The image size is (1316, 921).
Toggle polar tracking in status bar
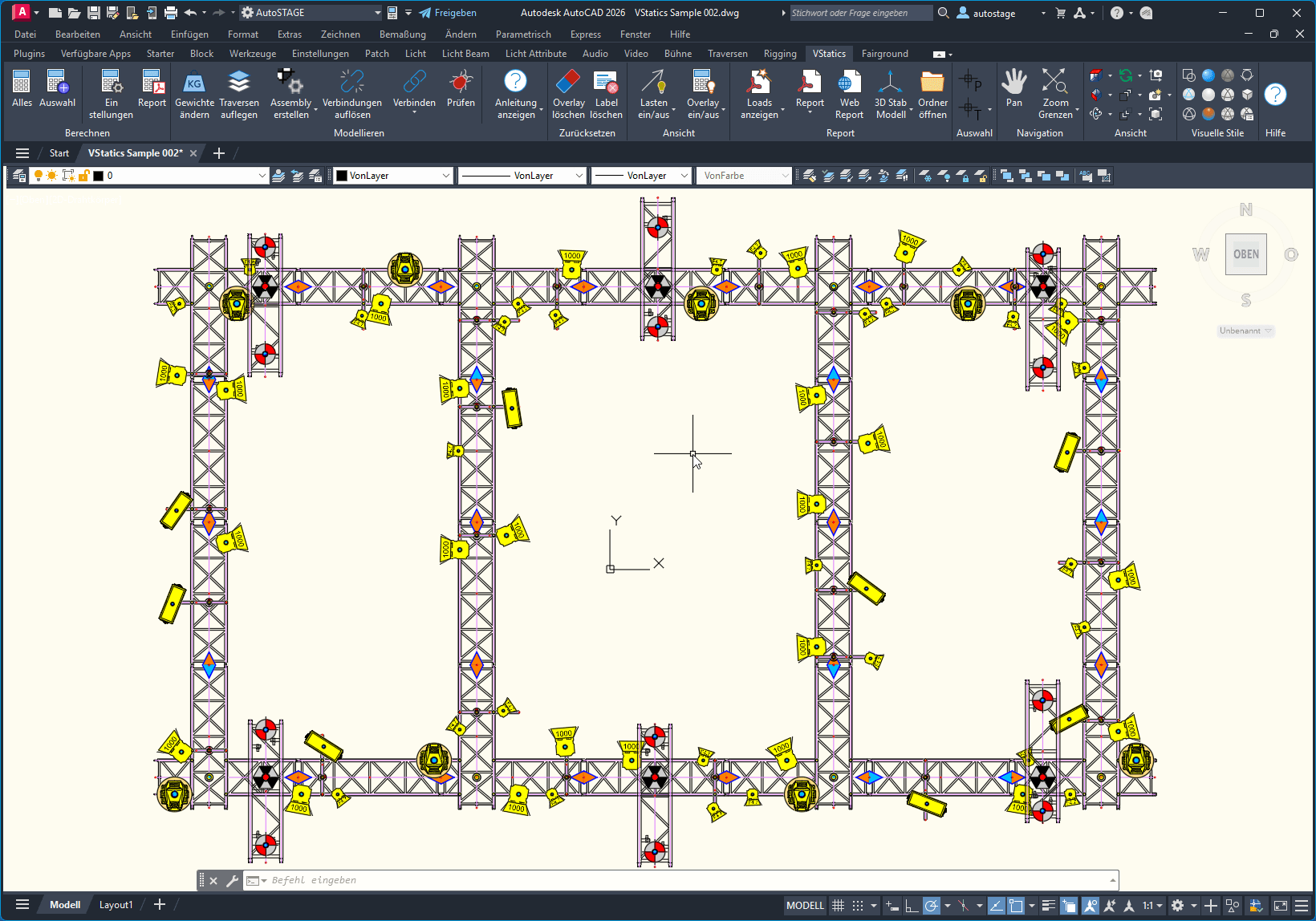(931, 906)
